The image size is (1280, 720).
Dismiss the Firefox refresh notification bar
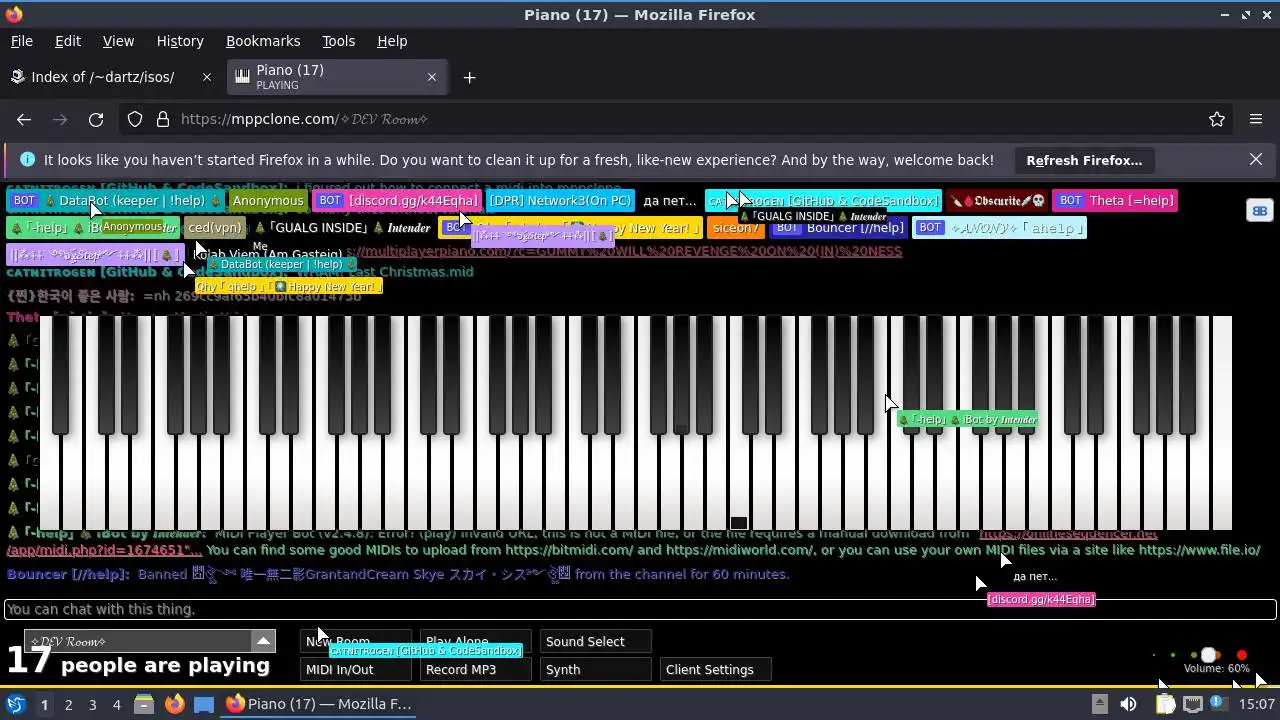click(x=1256, y=160)
